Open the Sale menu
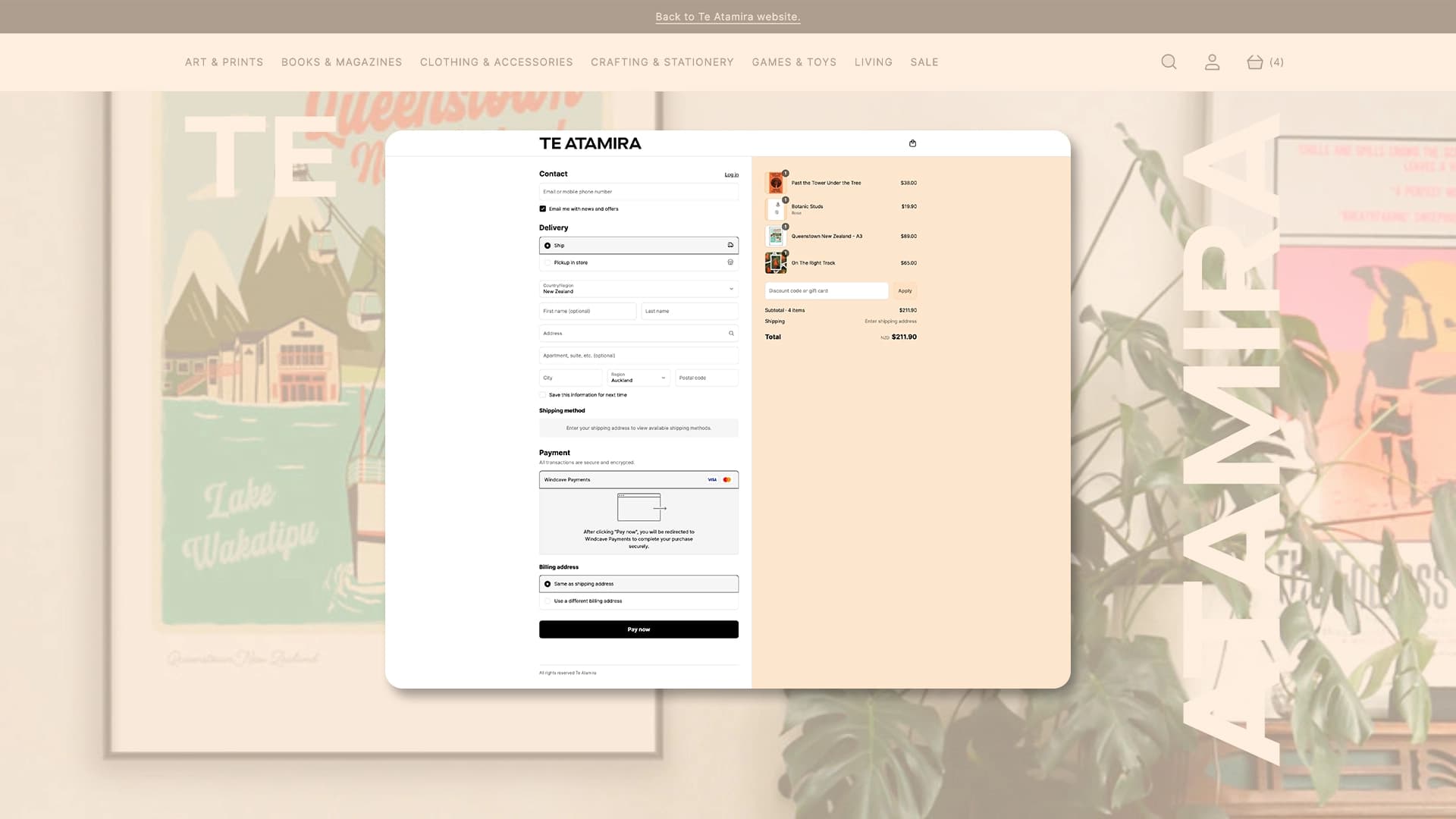Viewport: 1456px width, 819px height. pyautogui.click(x=924, y=62)
